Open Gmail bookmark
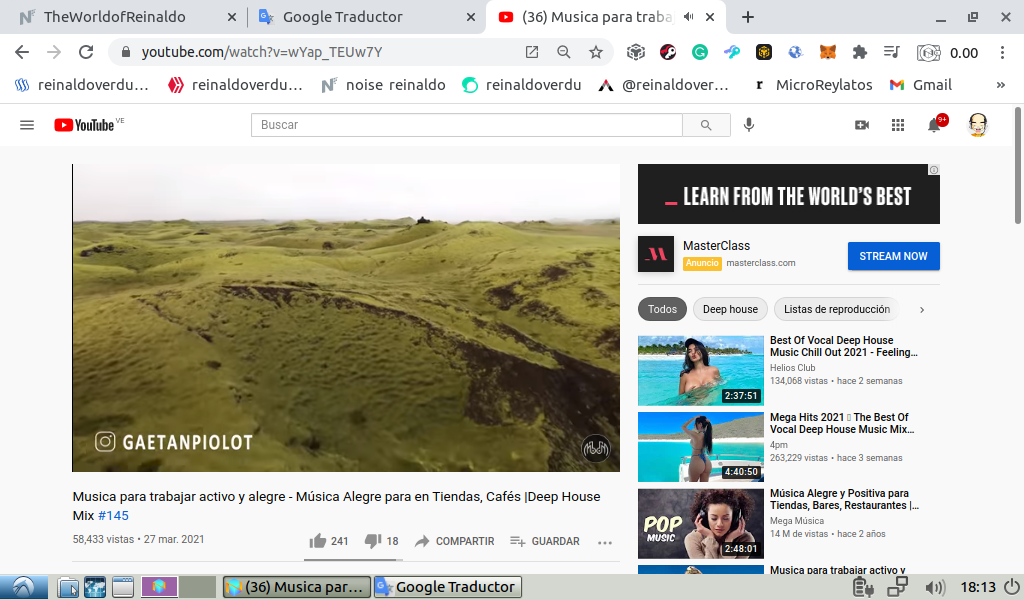The width and height of the screenshot is (1024, 600). click(x=921, y=85)
